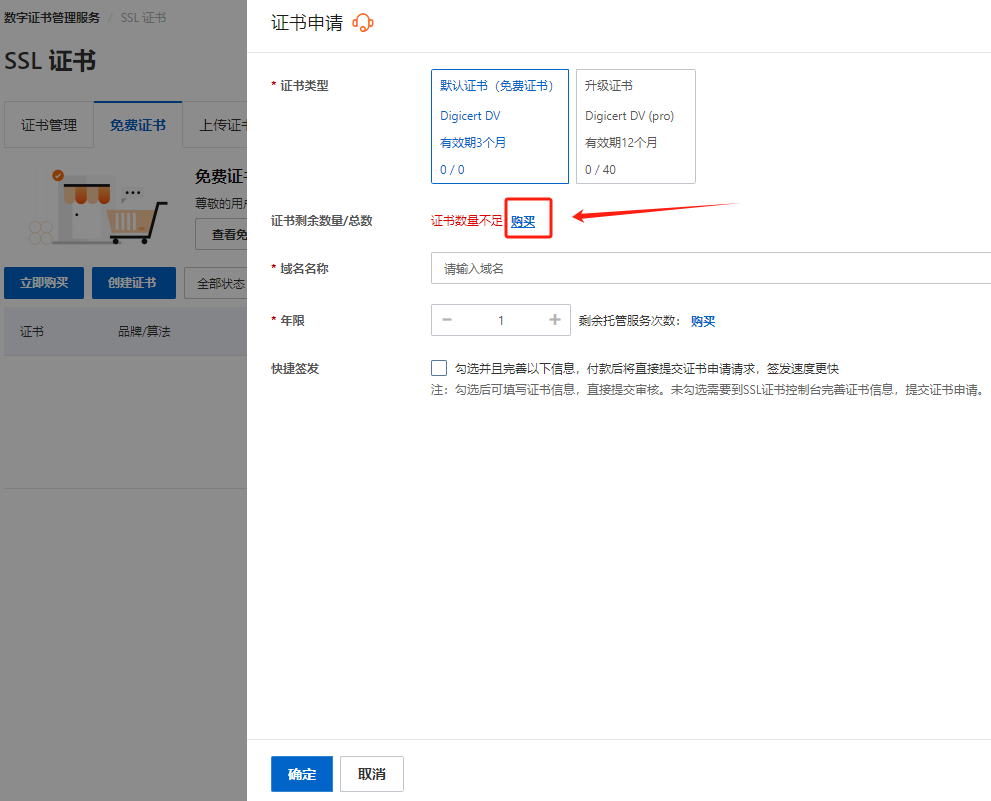Enable the 快捷签发 checkbox
This screenshot has height=801, width=991.
coord(439,368)
